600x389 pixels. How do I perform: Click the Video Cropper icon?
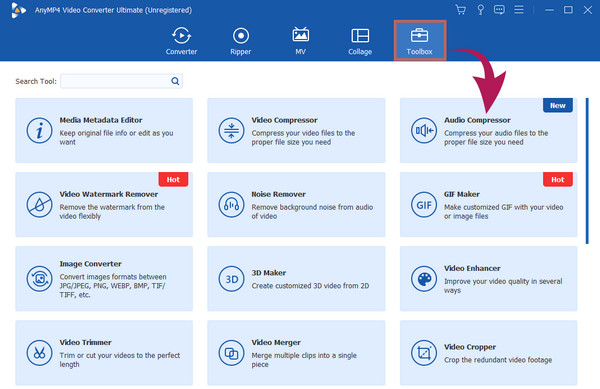click(424, 353)
